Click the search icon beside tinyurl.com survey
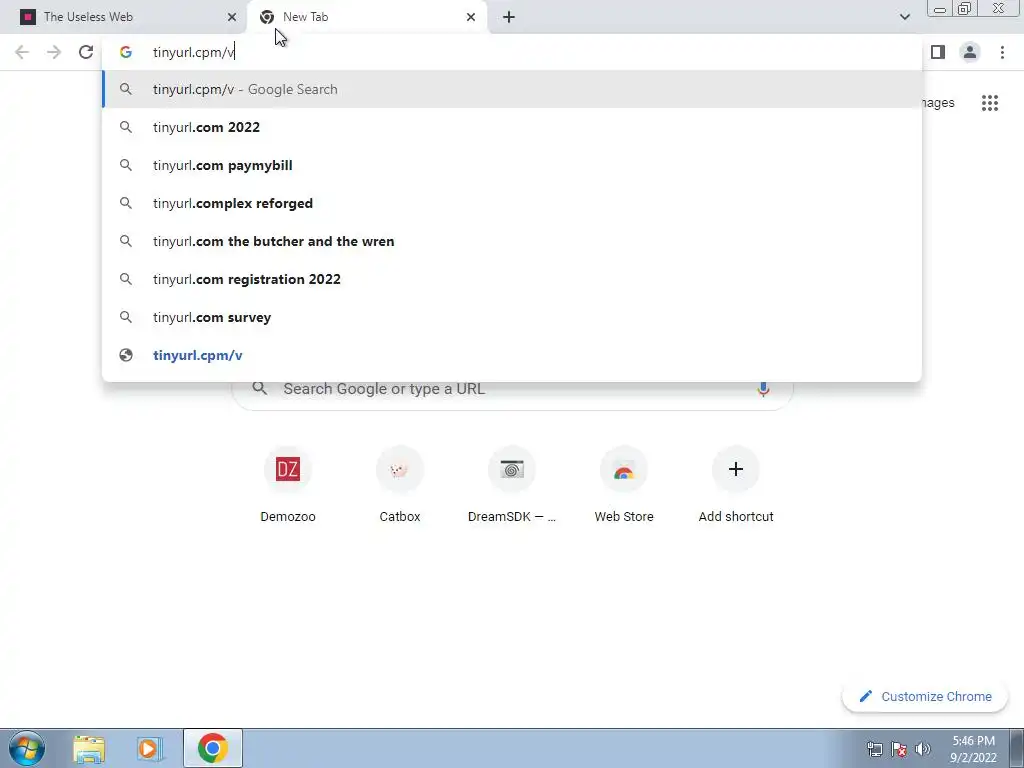Image resolution: width=1024 pixels, height=768 pixels. tap(126, 317)
